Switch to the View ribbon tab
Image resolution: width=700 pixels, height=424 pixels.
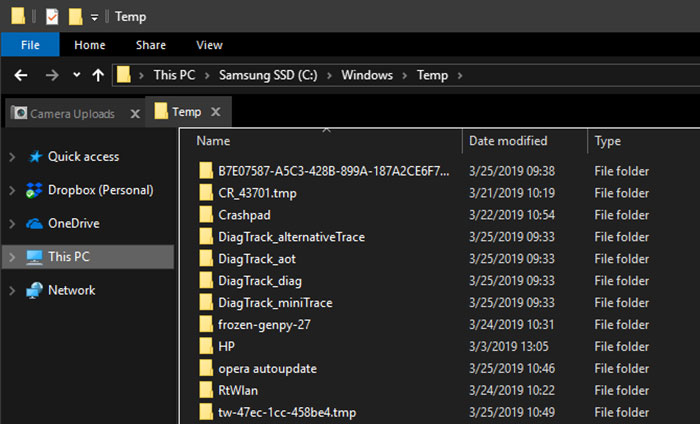[209, 45]
